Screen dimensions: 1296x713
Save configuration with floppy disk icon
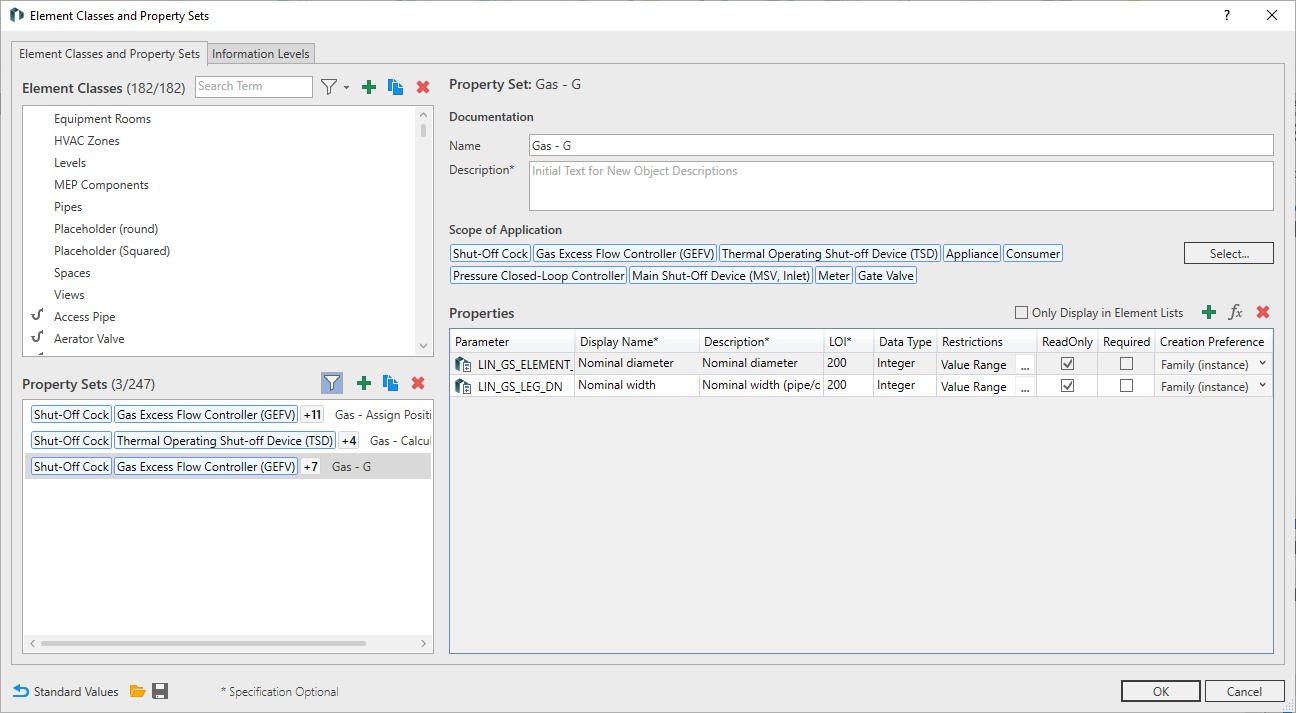coord(160,691)
